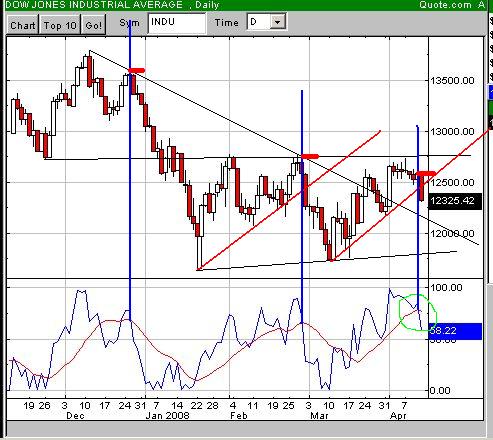Click the 12325.42 current price label
Viewport: 493px width, 440px height.
click(454, 201)
